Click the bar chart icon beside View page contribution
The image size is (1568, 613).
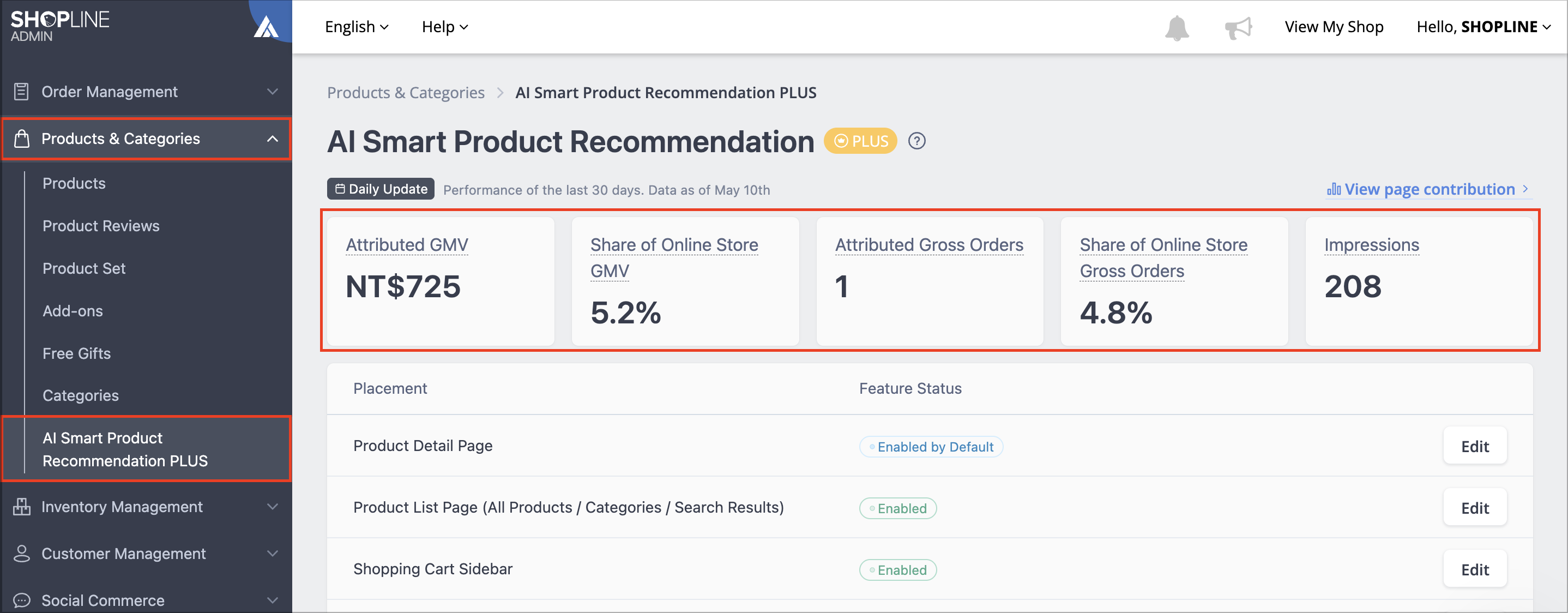(x=1333, y=189)
